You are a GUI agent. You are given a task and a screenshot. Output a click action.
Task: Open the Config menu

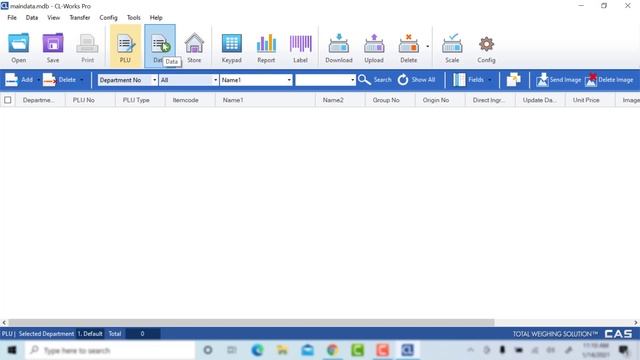point(108,18)
